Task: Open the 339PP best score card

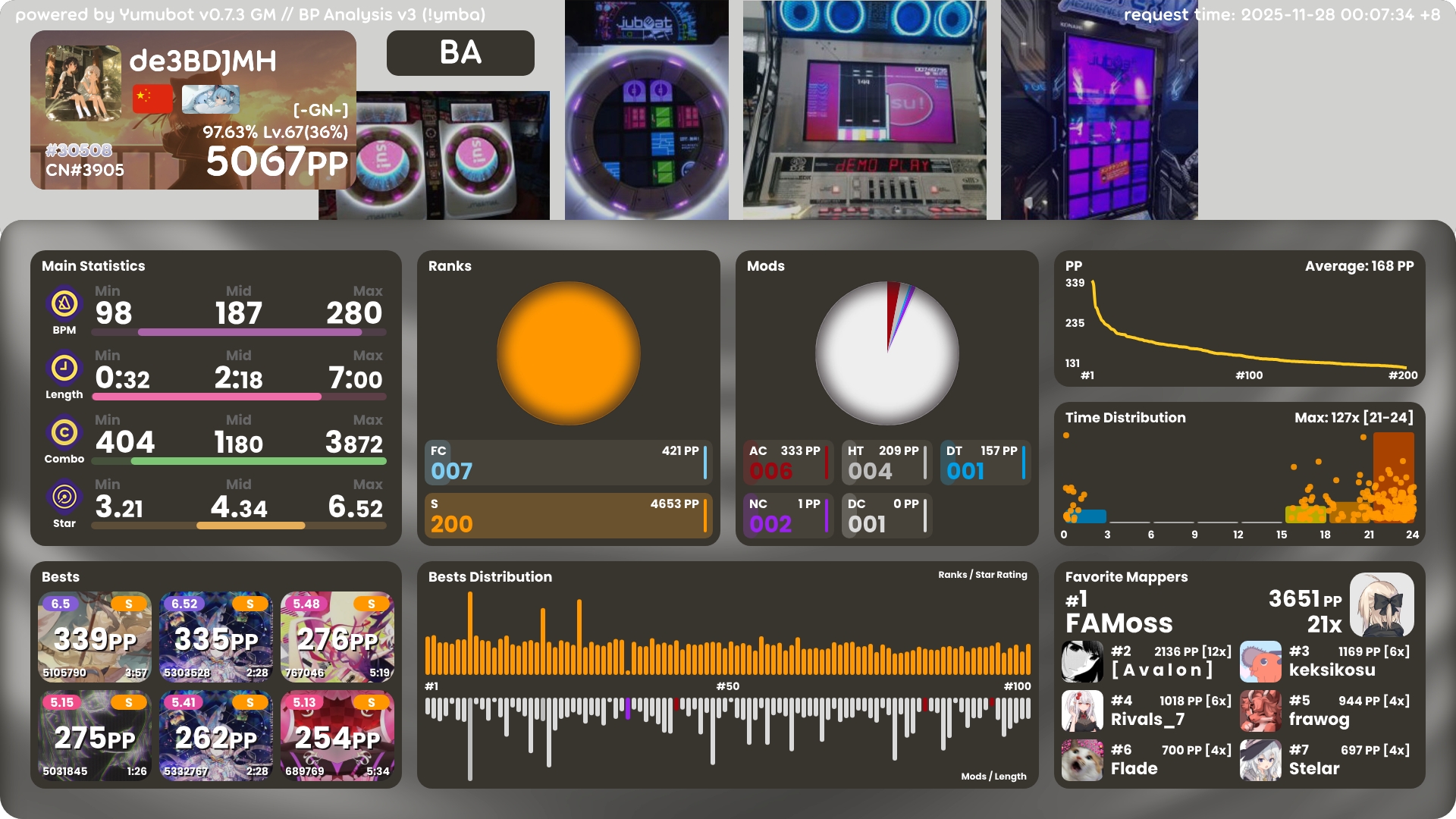Action: (95, 637)
